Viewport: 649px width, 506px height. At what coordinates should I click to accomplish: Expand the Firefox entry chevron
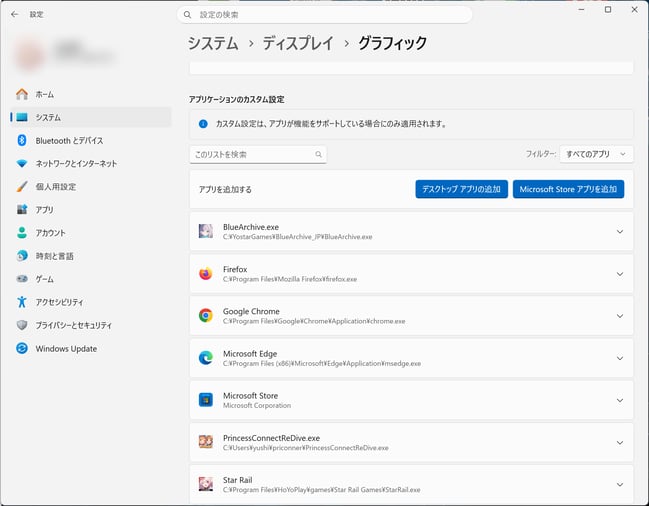620,274
